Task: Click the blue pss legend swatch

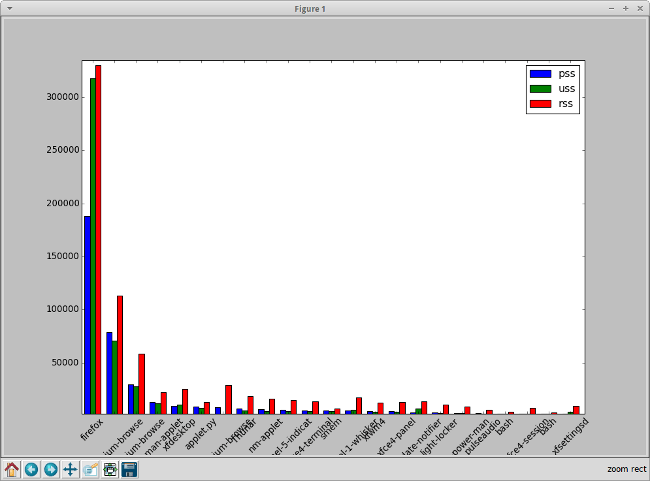Action: point(541,74)
